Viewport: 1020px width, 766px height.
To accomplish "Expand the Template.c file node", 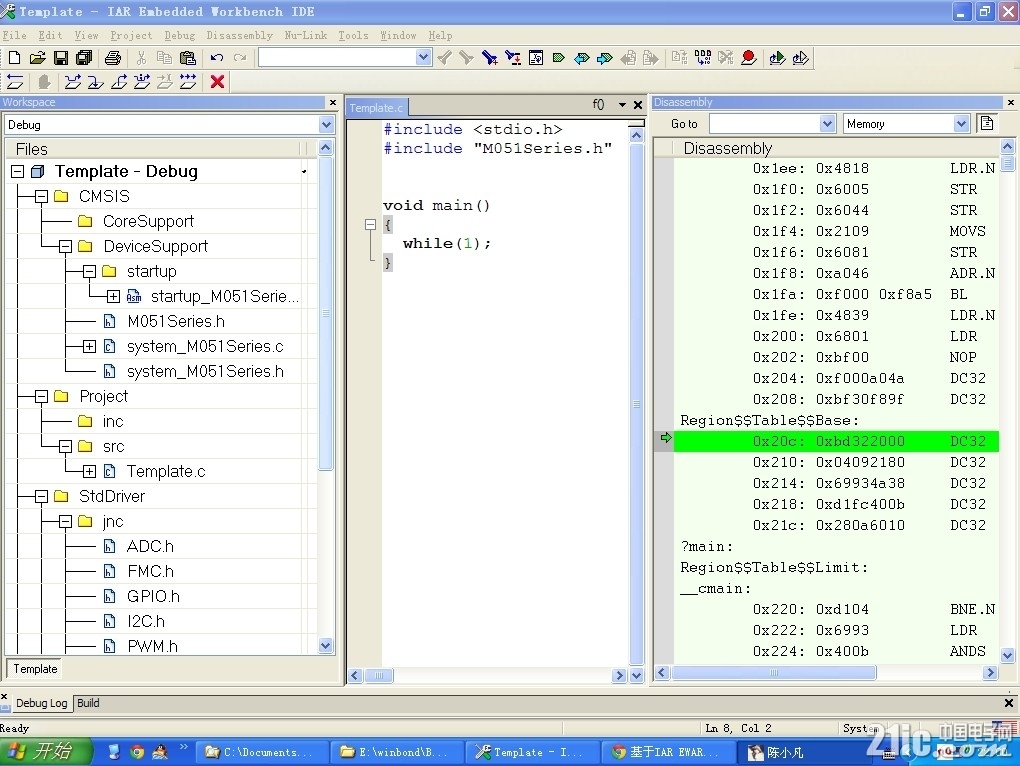I will point(89,471).
